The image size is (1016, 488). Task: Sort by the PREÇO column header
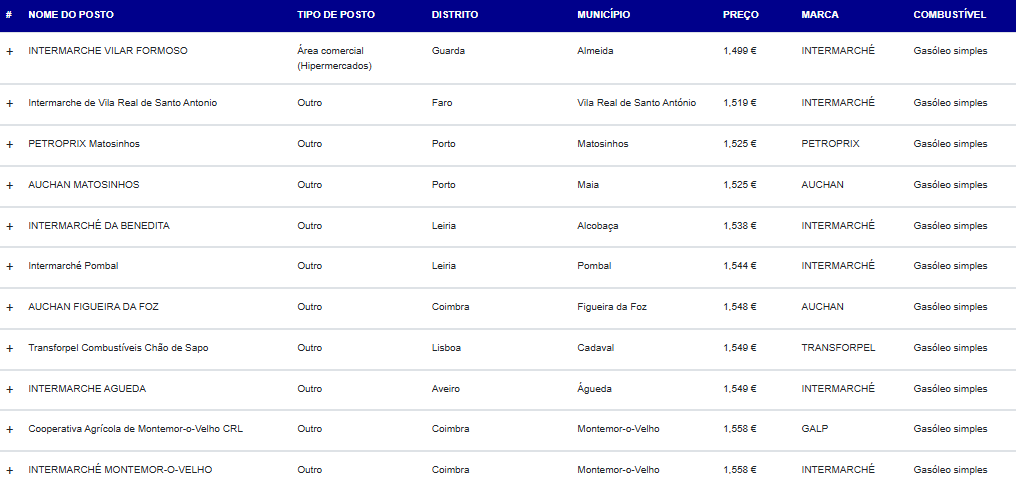click(741, 15)
